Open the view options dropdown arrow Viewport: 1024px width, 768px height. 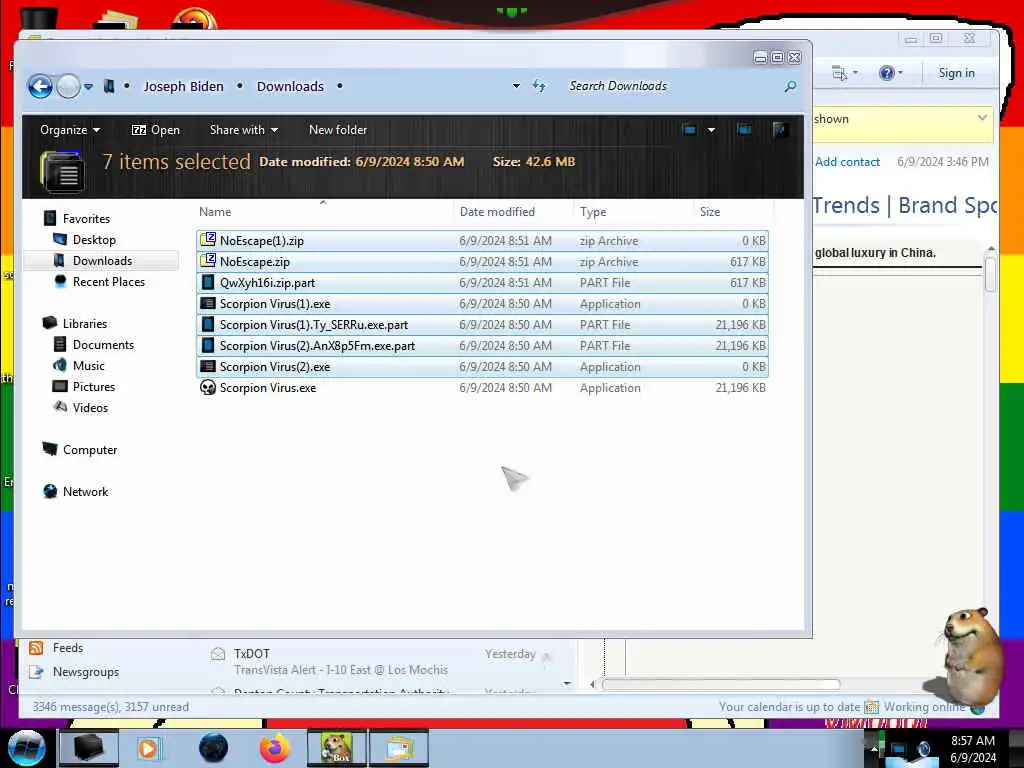pyautogui.click(x=711, y=130)
